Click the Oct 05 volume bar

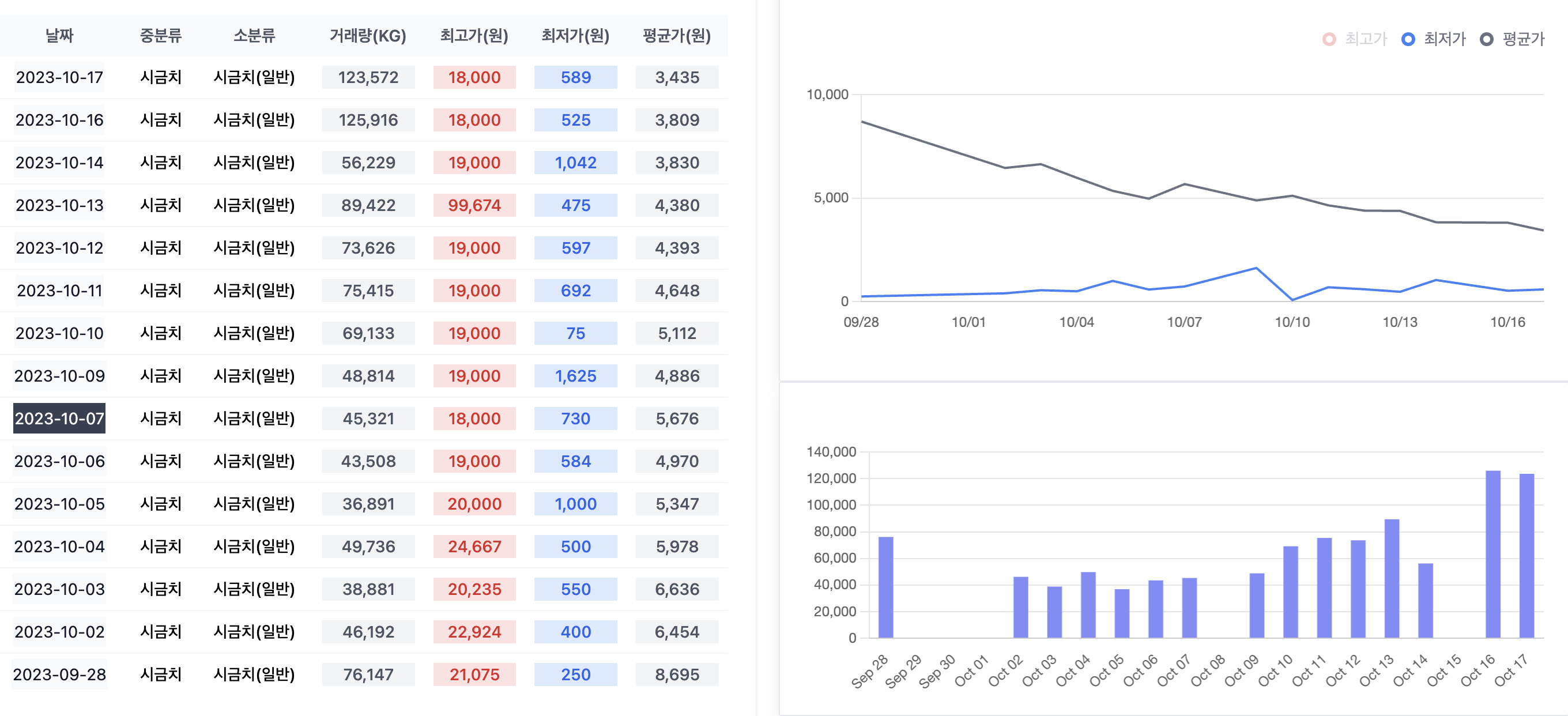tap(1122, 614)
